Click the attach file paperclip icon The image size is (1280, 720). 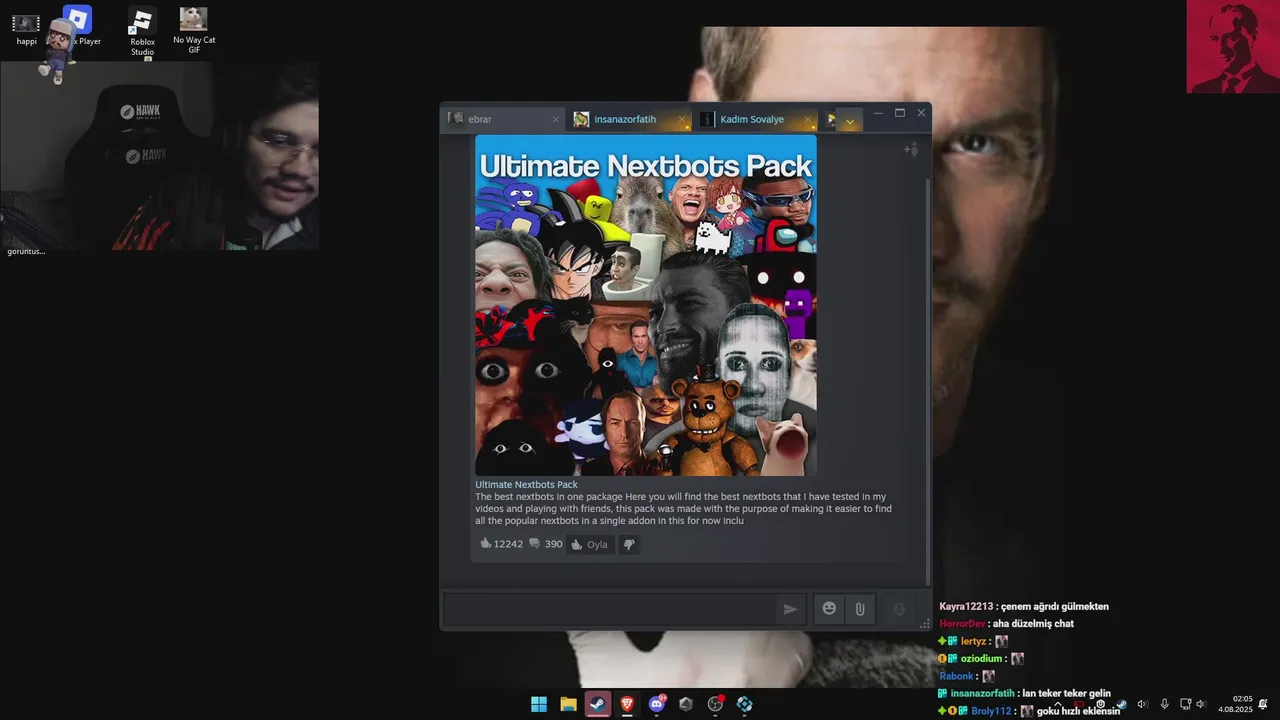pyautogui.click(x=859, y=608)
